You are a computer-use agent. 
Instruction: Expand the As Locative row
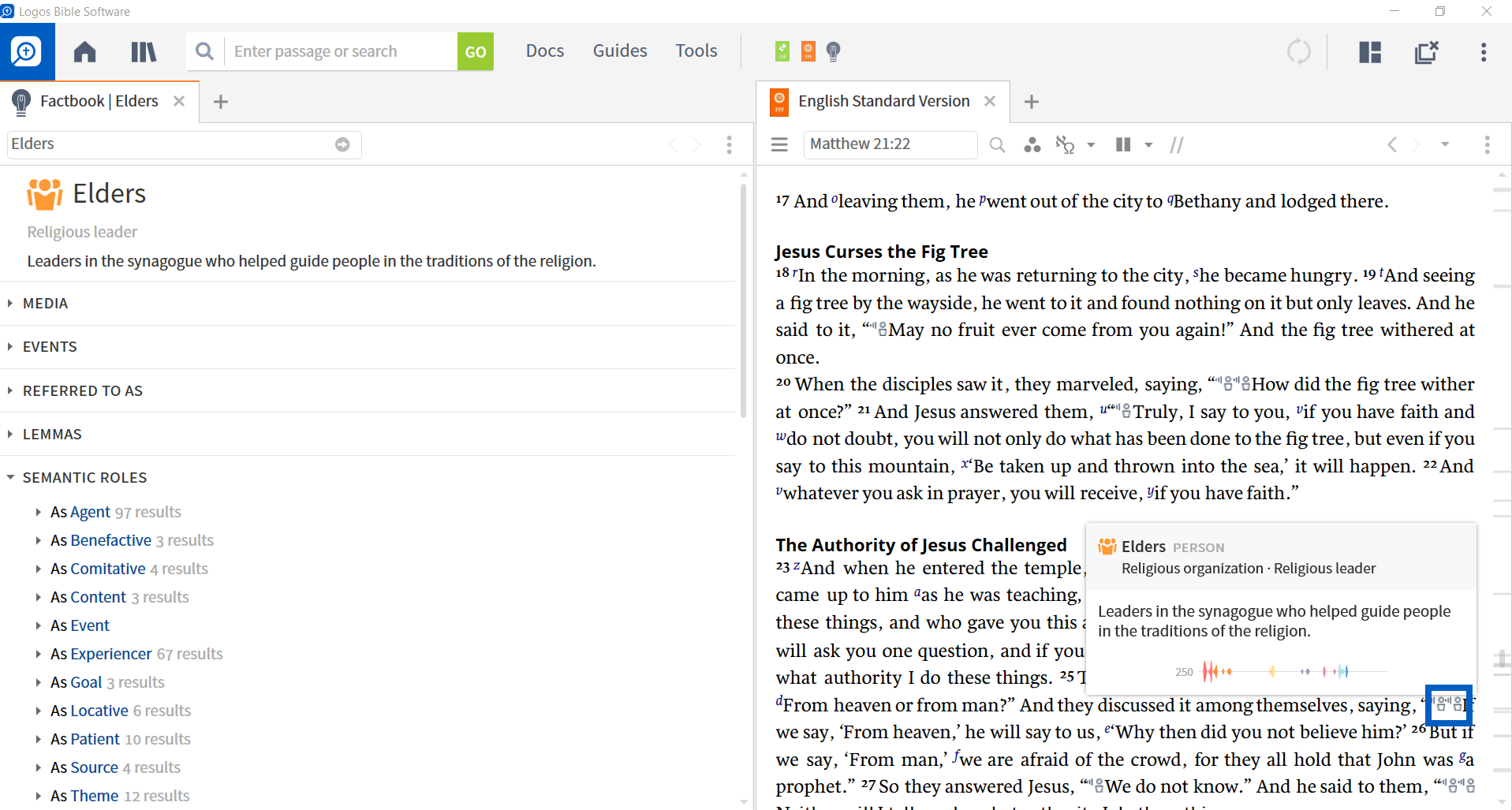(x=38, y=711)
